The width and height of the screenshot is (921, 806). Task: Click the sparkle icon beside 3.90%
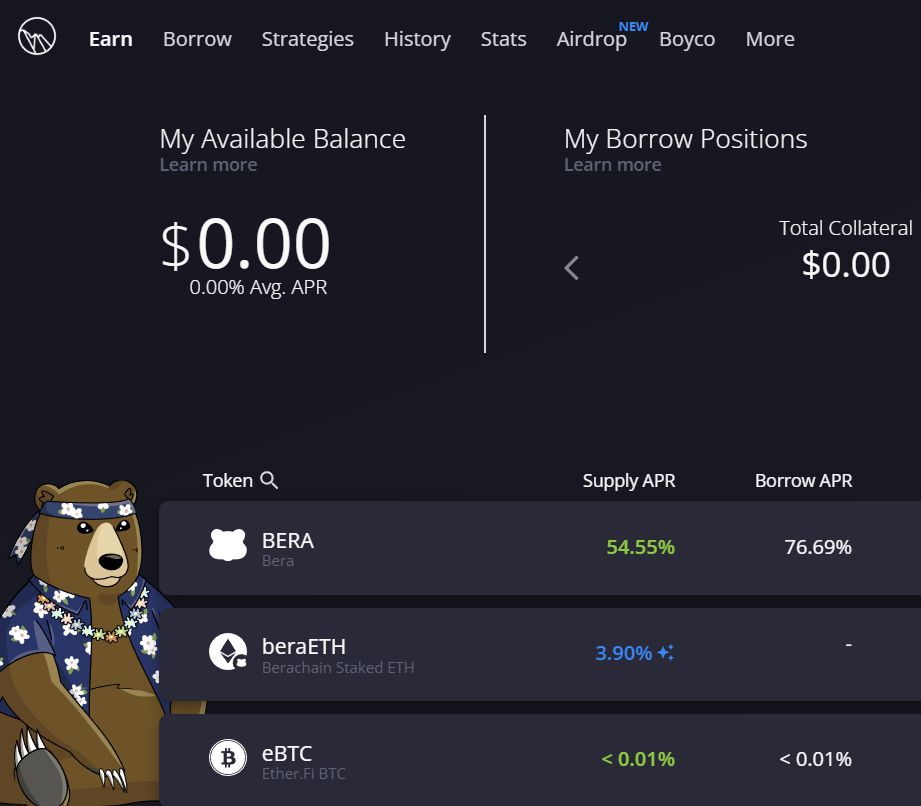pyautogui.click(x=666, y=653)
